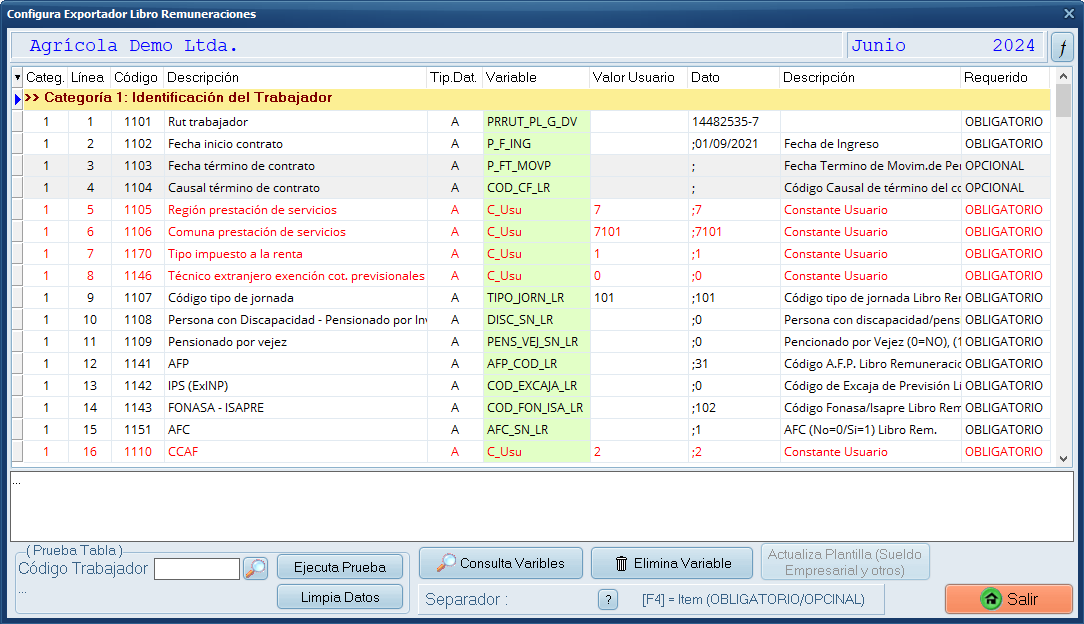
Task: Select the Categoría 1: Identificación del Trabajador row
Action: coord(536,98)
